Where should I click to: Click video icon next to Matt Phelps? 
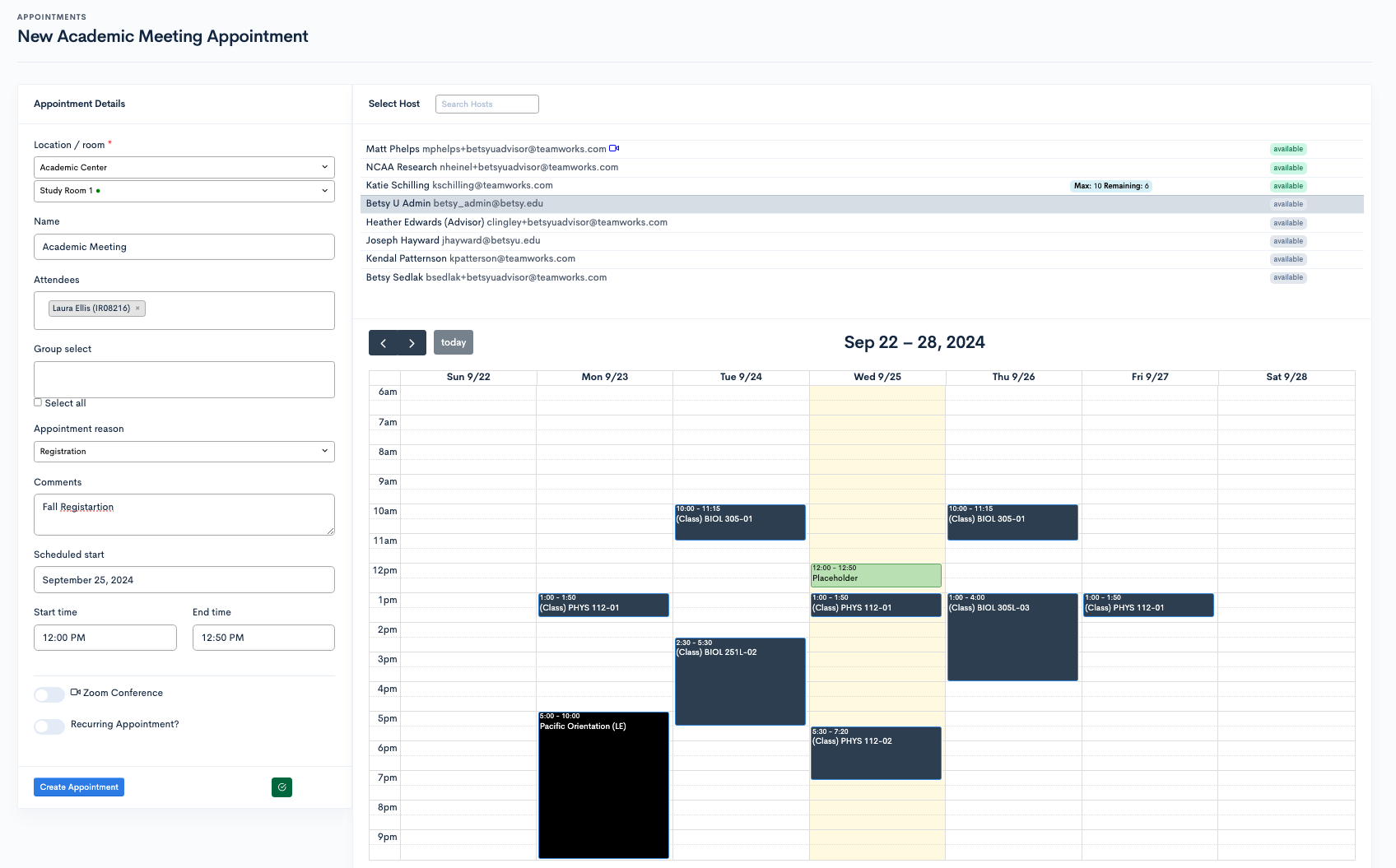(x=614, y=149)
